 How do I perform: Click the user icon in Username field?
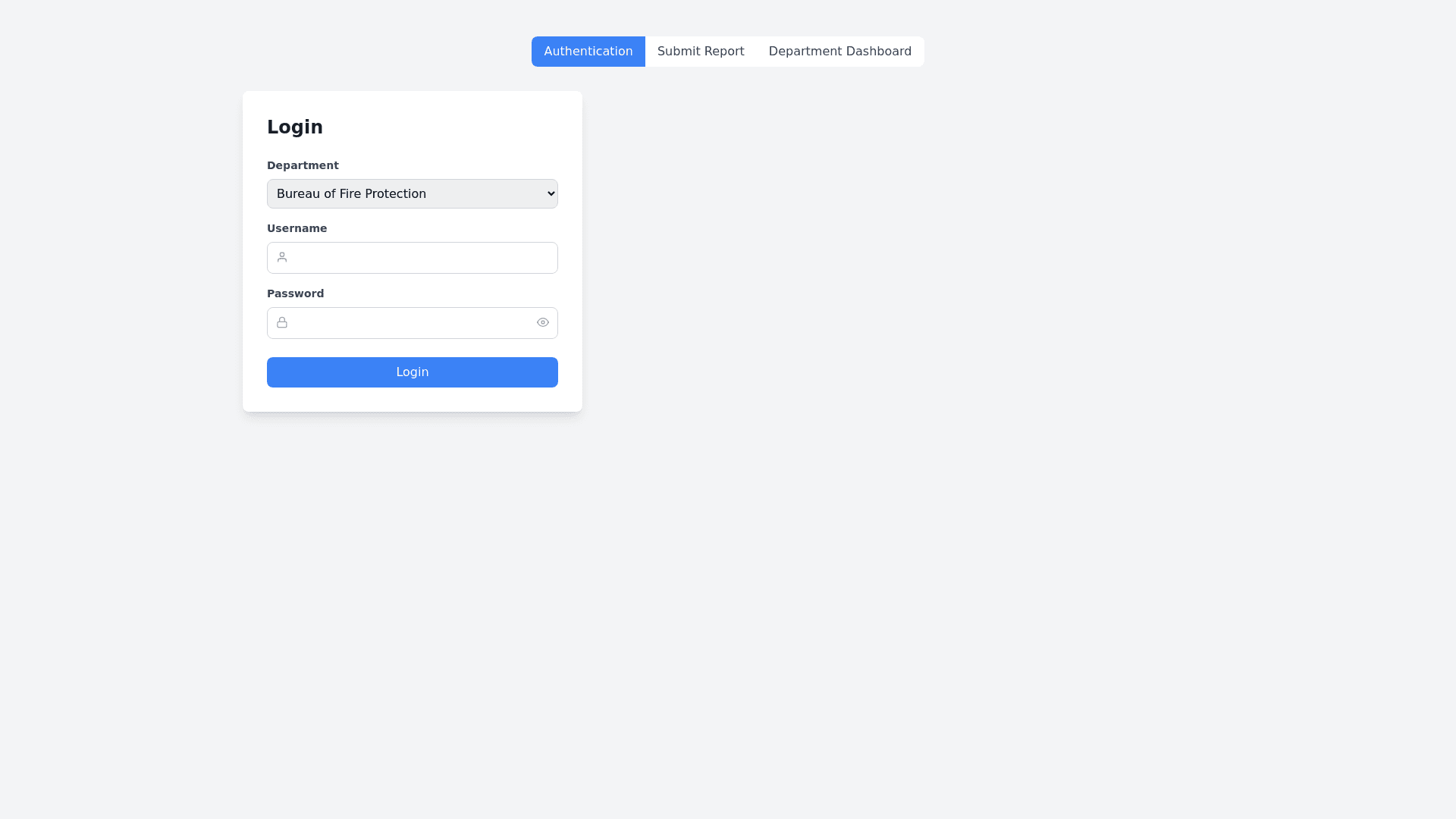point(282,257)
